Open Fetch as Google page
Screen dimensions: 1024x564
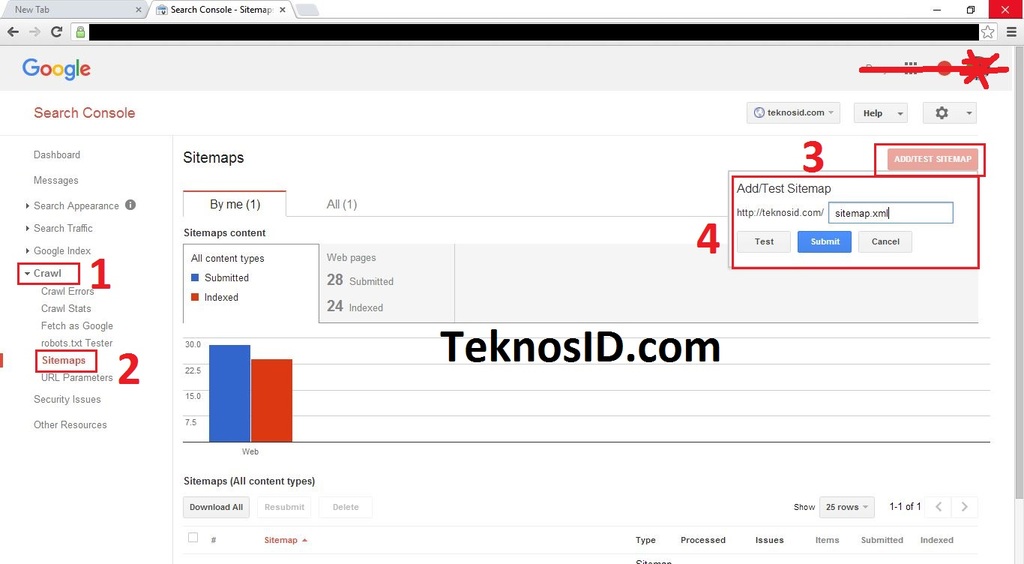pyautogui.click(x=77, y=326)
